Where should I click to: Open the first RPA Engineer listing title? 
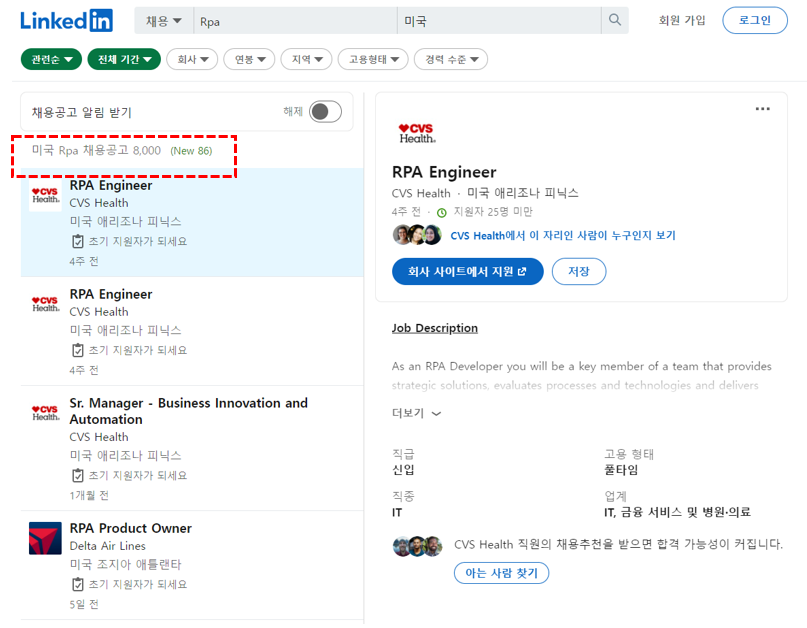point(111,185)
